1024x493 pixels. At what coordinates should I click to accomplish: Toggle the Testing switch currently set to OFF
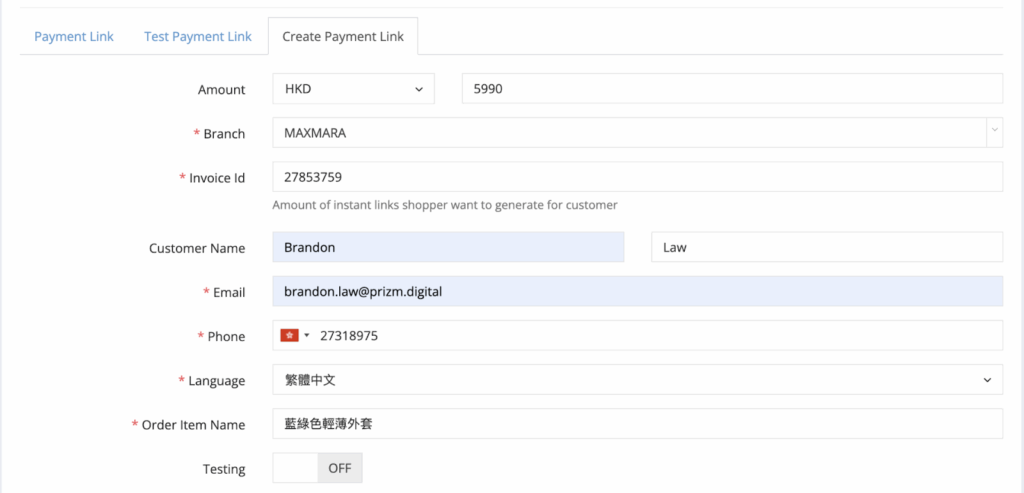pyautogui.click(x=317, y=468)
